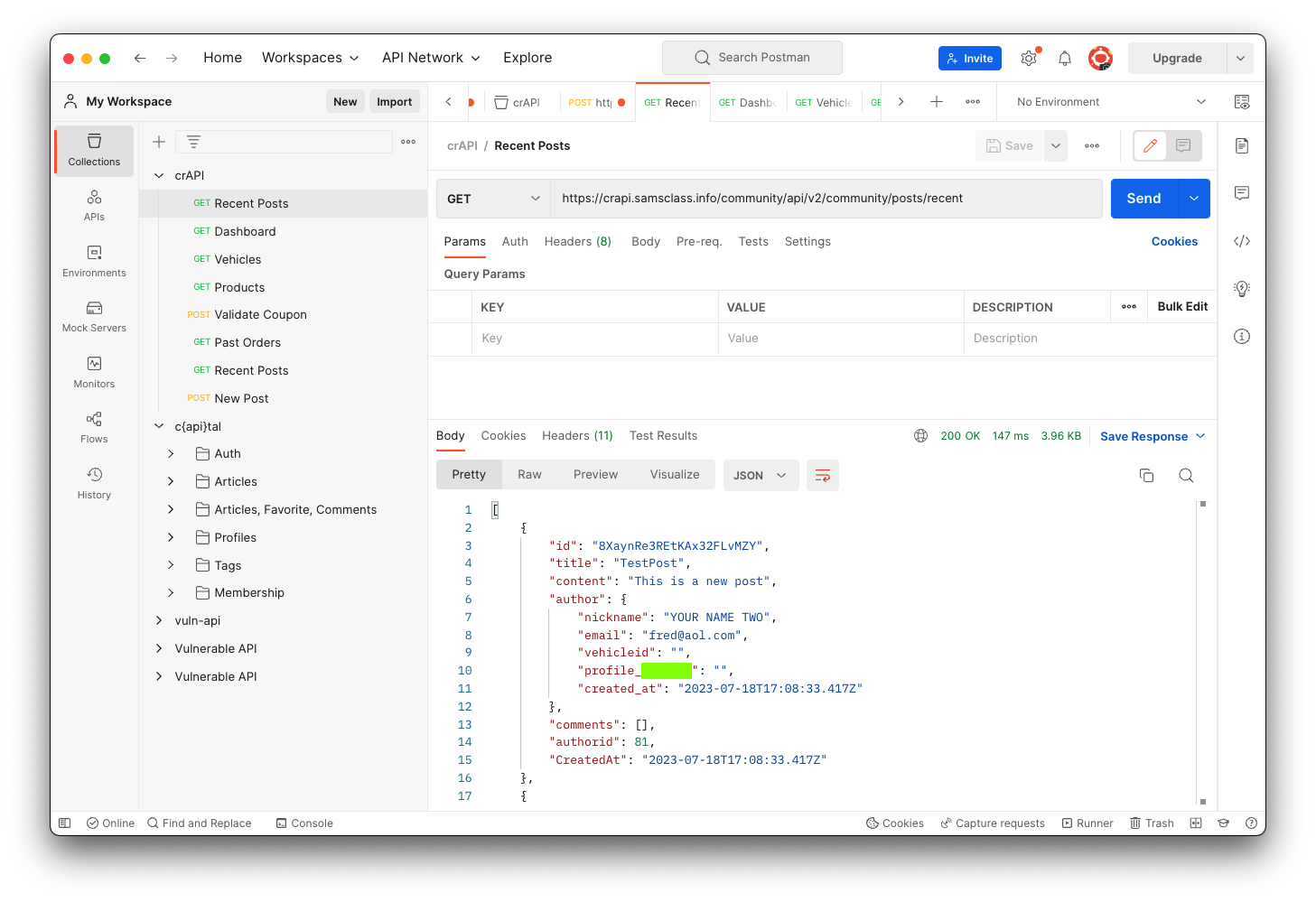Click the blue Send button

(1143, 199)
